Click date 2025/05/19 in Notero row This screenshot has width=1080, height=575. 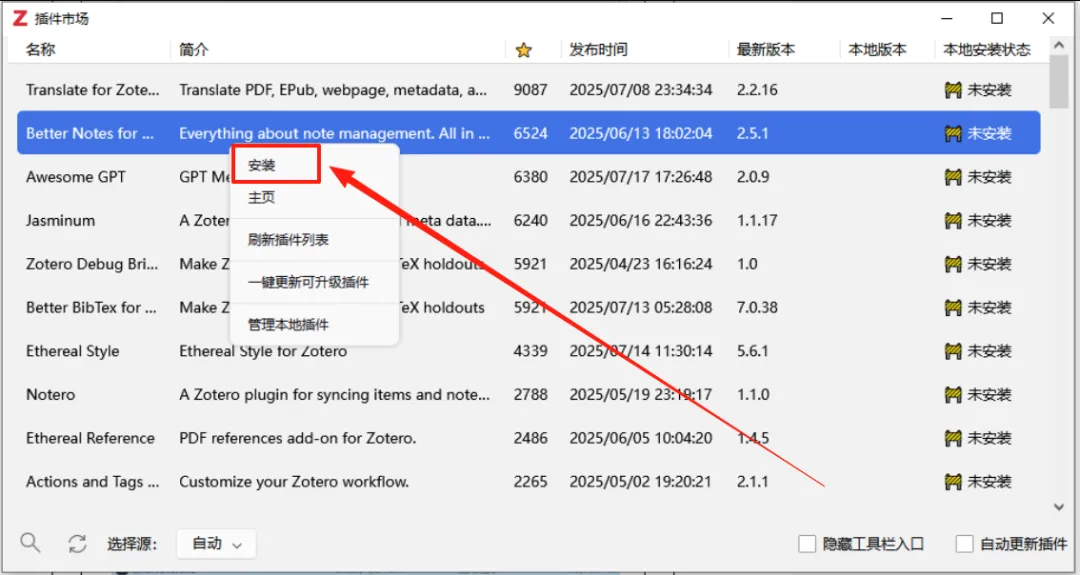[x=641, y=395]
